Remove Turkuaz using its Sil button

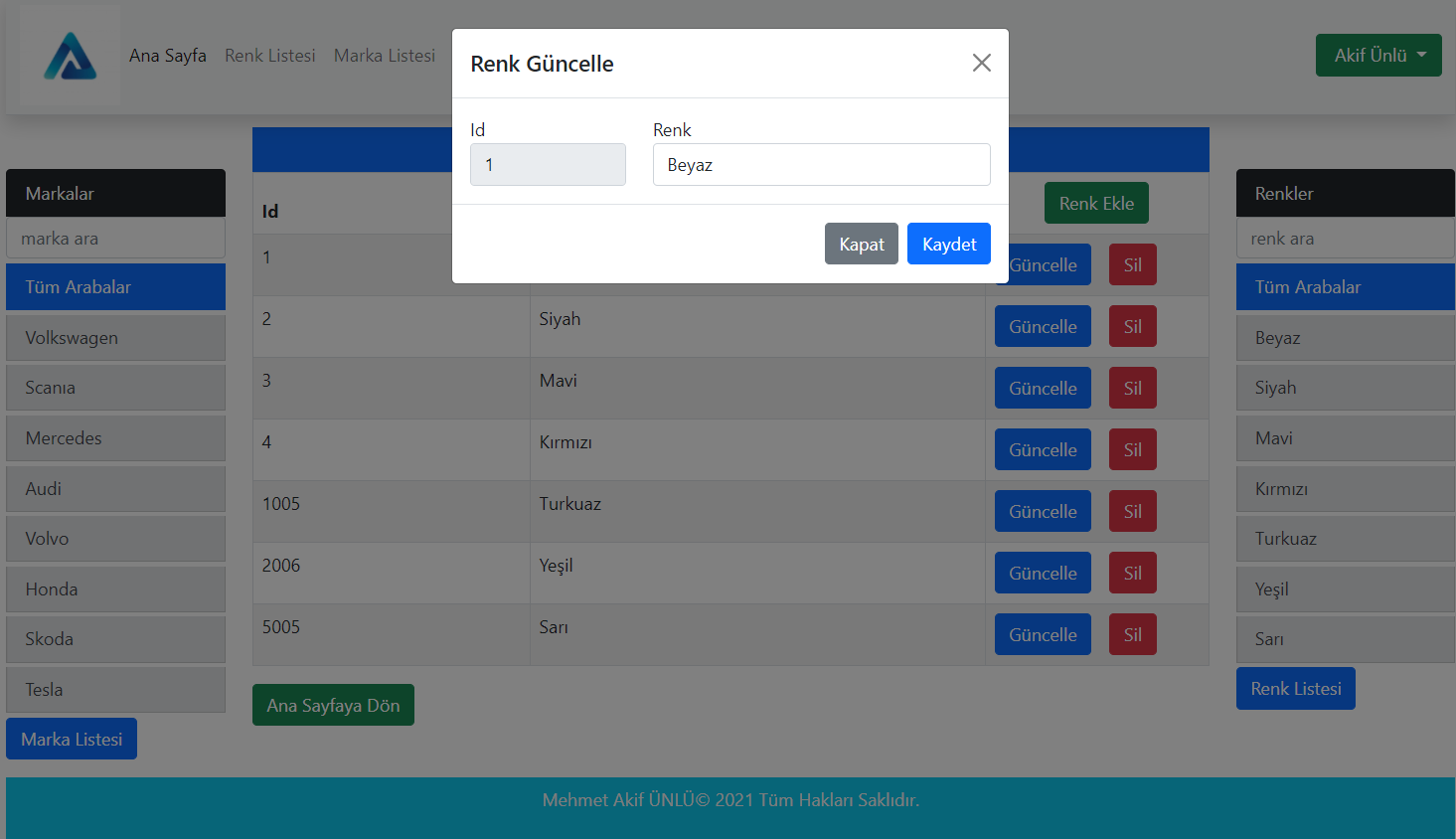click(x=1133, y=511)
